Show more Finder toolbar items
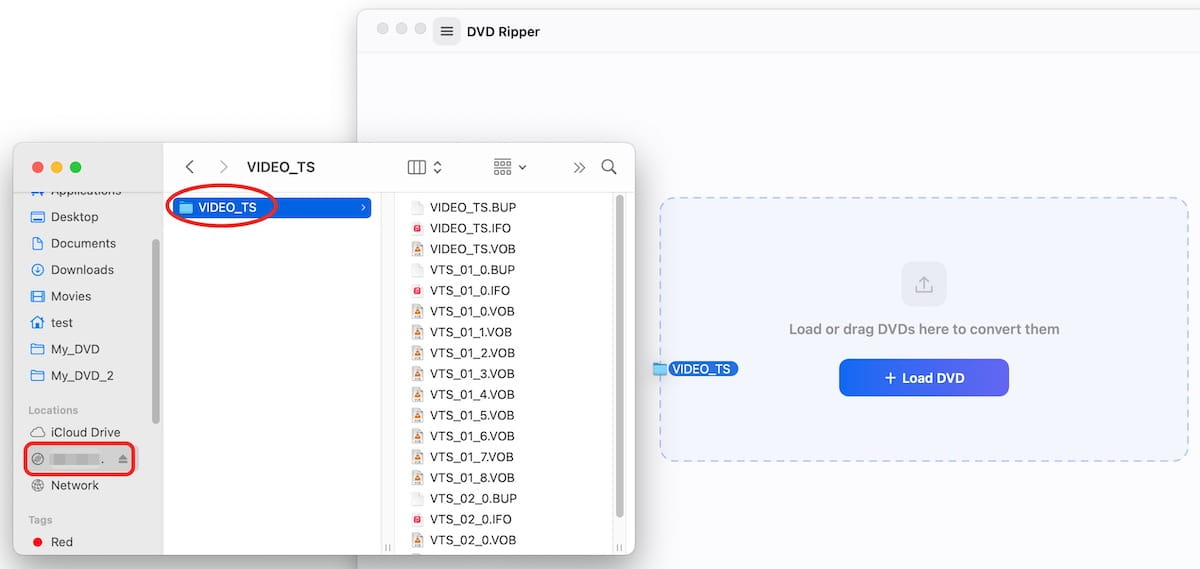Screen dimensions: 1200x569 pyautogui.click(x=579, y=167)
